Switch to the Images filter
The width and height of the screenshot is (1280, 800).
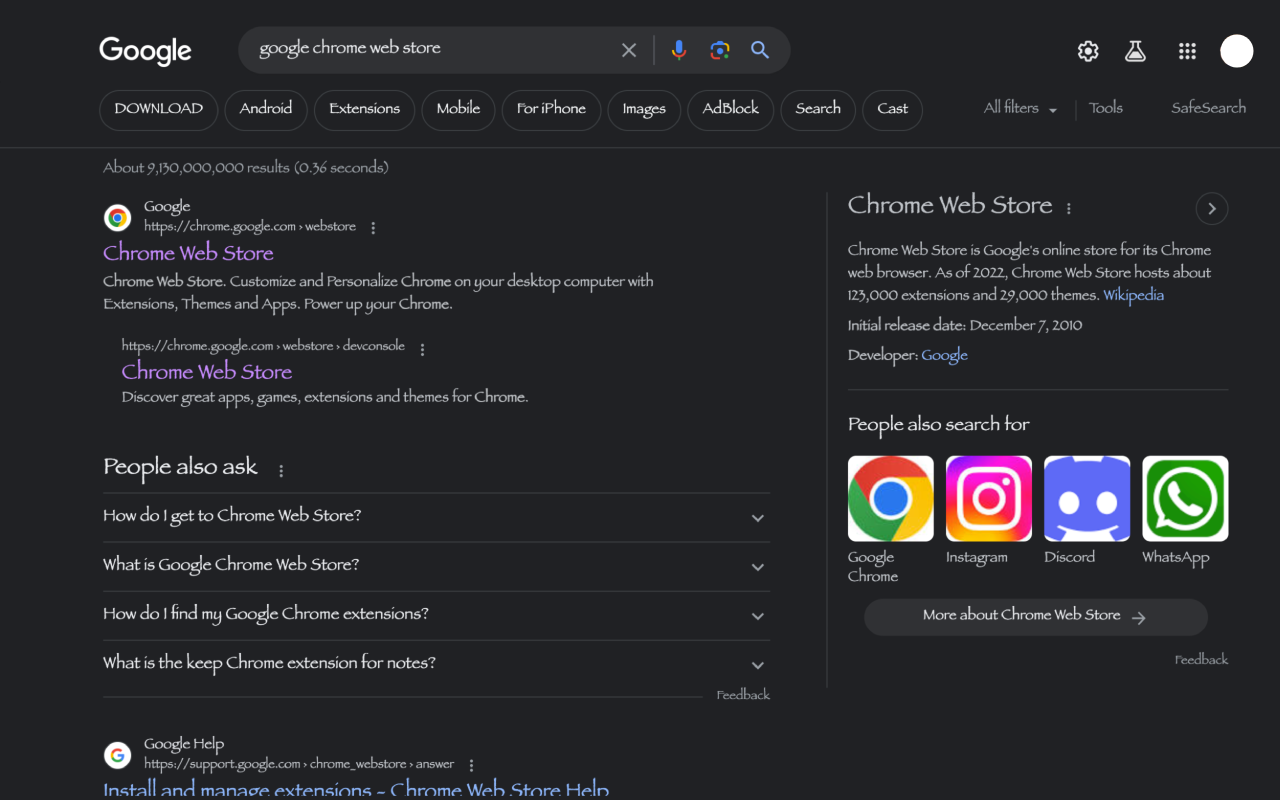pos(644,110)
